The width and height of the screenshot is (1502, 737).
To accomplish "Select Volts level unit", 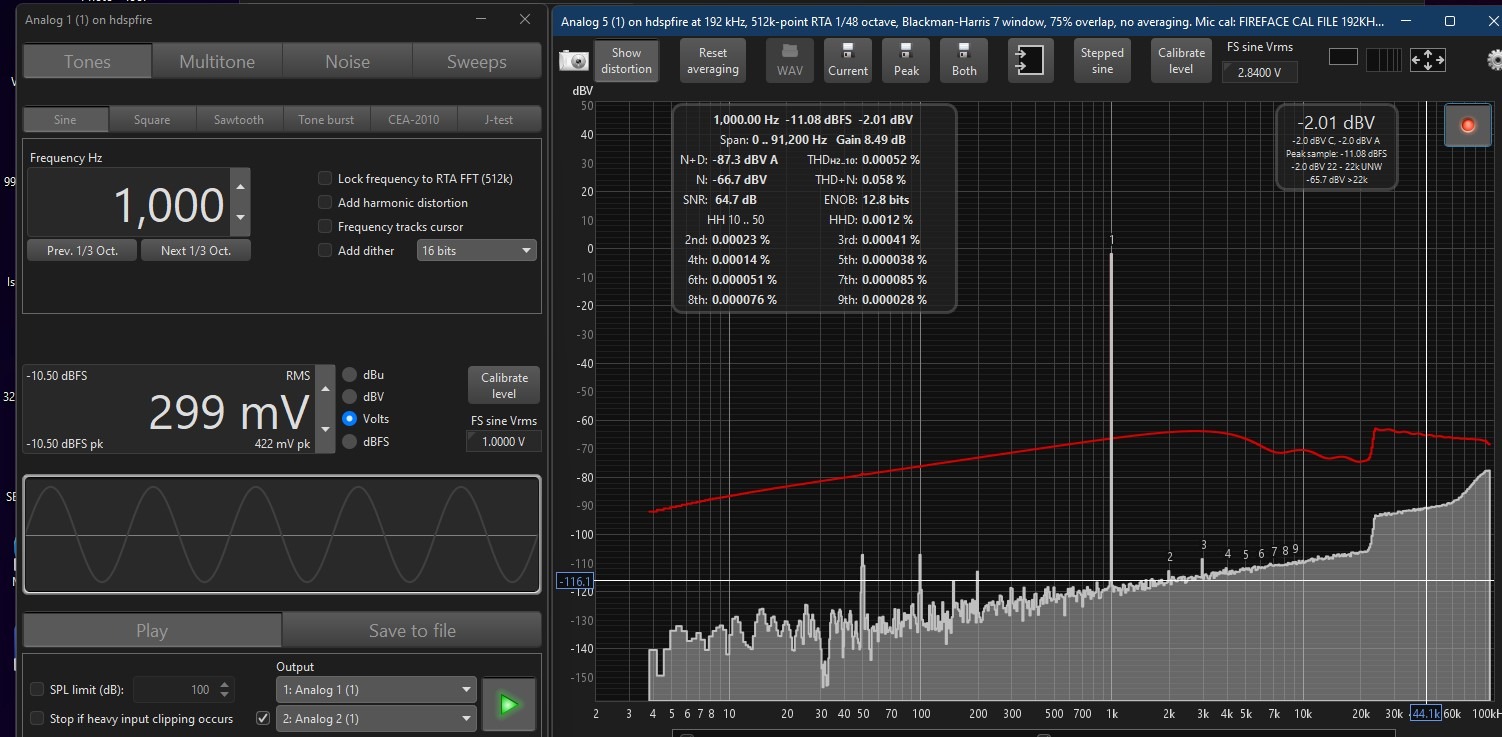I will [x=350, y=419].
